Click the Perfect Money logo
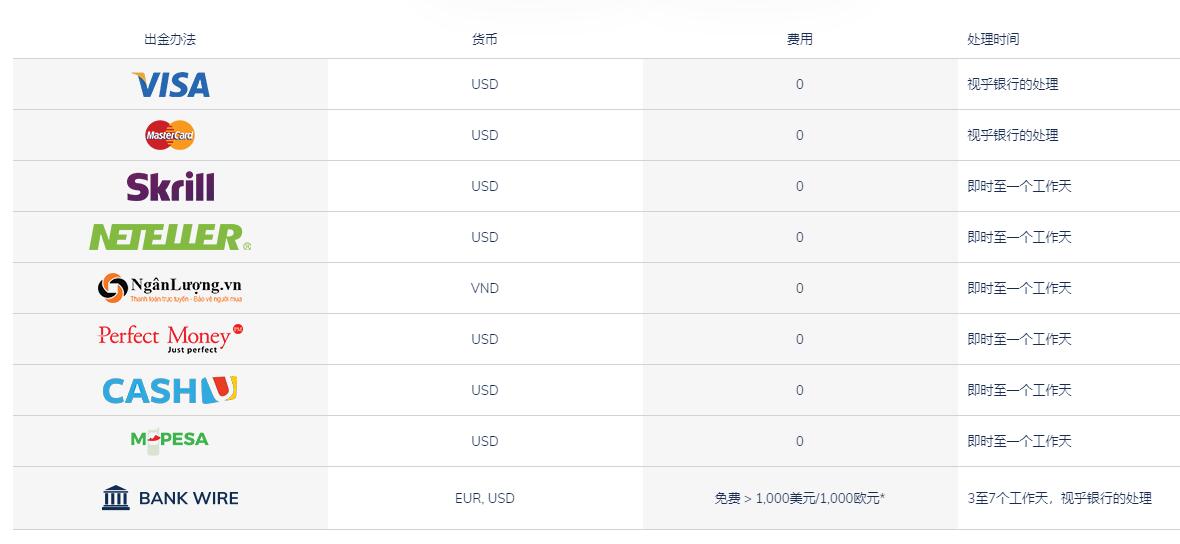The image size is (1180, 544). [x=170, y=339]
